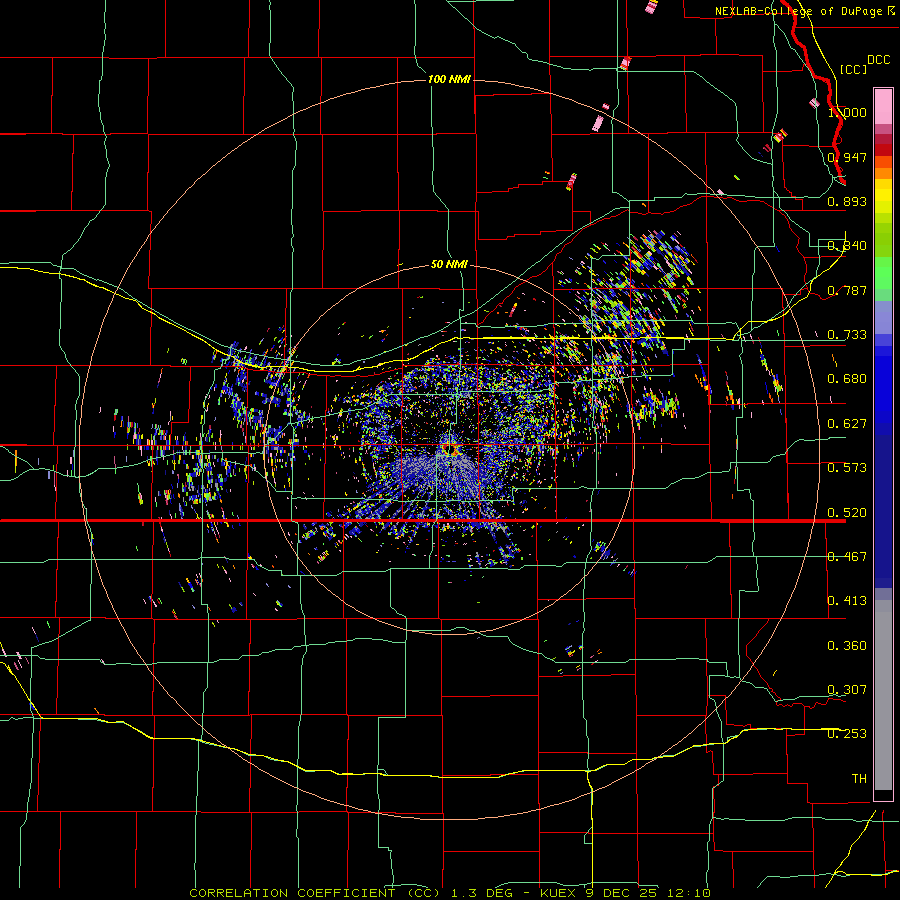
Task: Click the 0.680 legend value
Action: 847,379
